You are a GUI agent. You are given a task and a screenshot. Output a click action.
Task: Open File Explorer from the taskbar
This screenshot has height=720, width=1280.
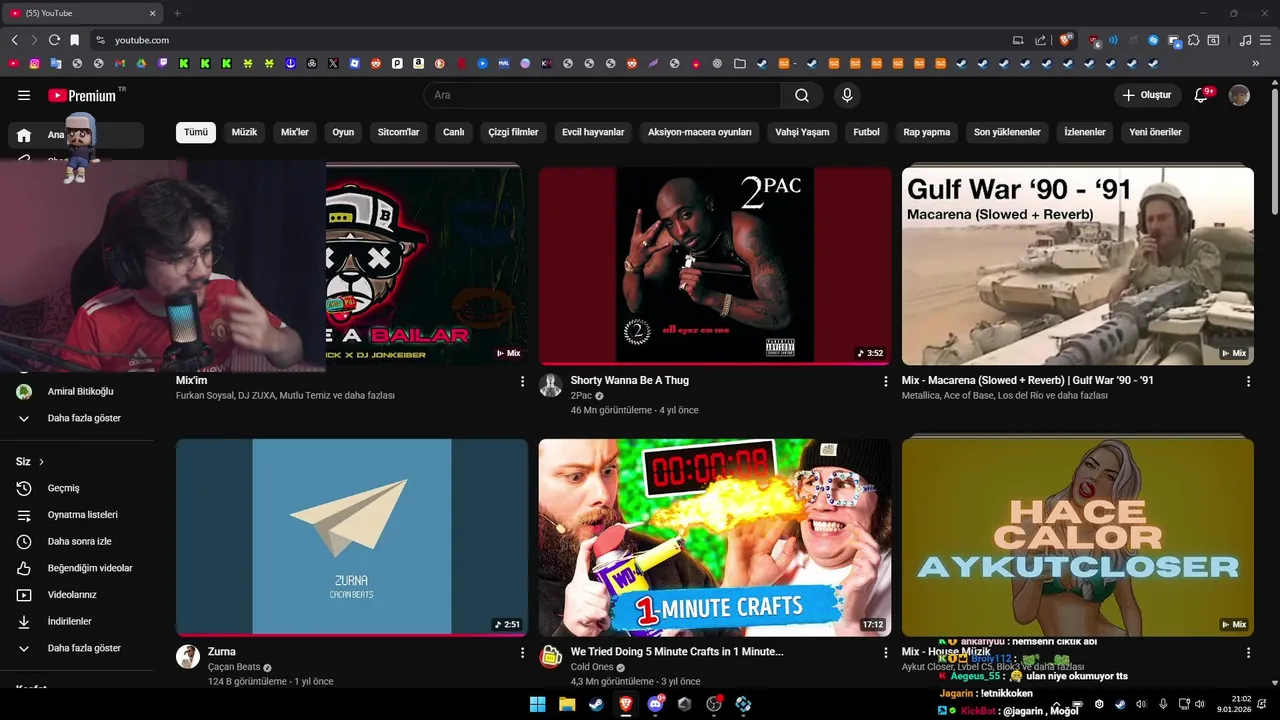click(x=566, y=704)
